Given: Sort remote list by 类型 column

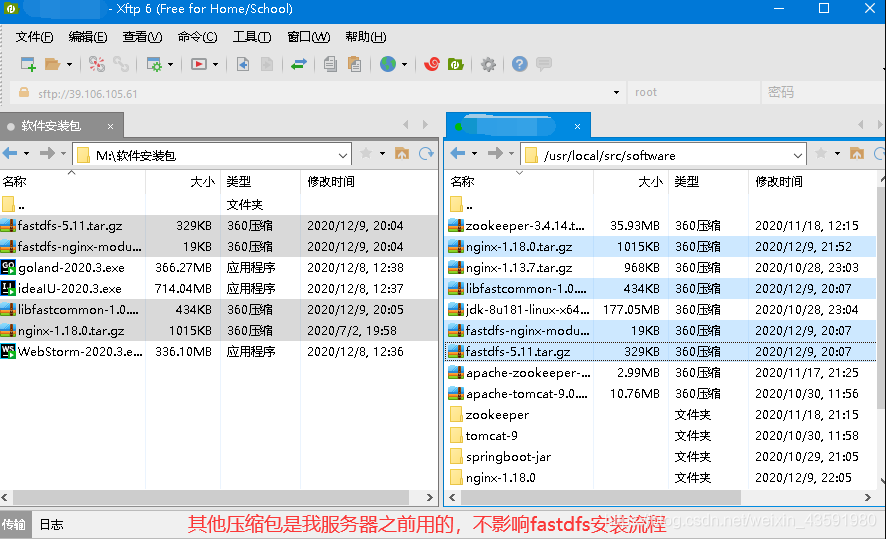Looking at the screenshot, I should tap(708, 181).
